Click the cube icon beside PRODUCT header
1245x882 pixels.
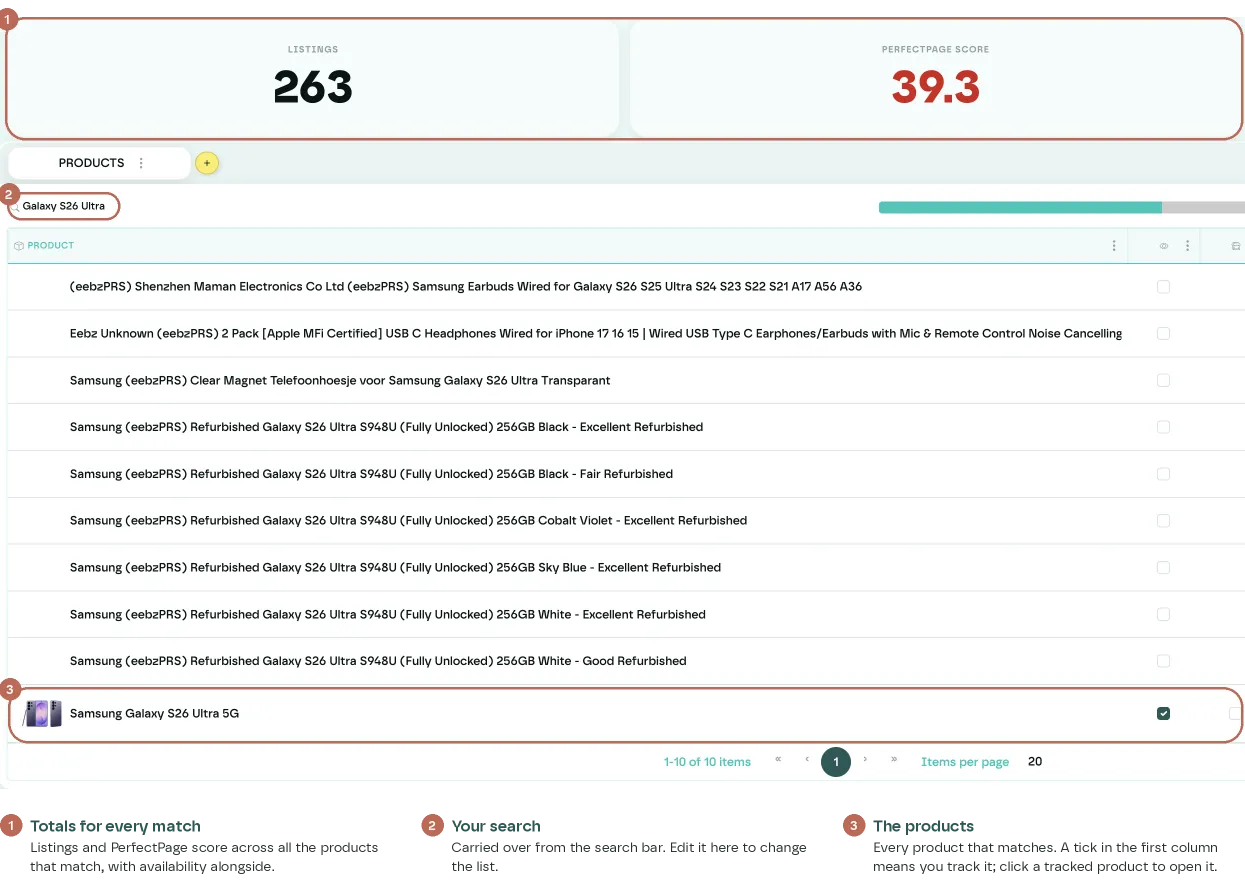click(x=19, y=246)
